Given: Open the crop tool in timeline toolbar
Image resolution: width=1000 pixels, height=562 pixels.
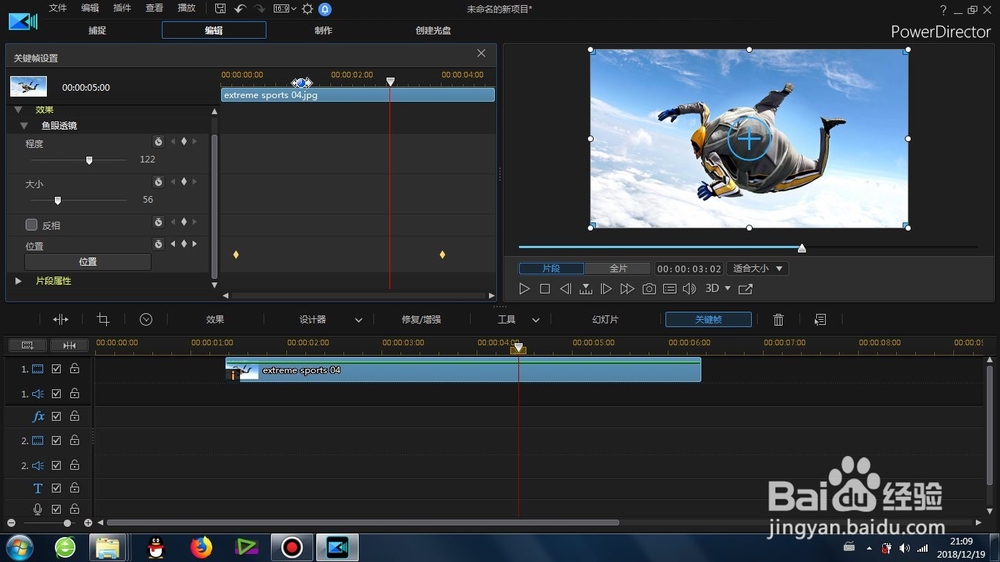Looking at the screenshot, I should point(103,320).
